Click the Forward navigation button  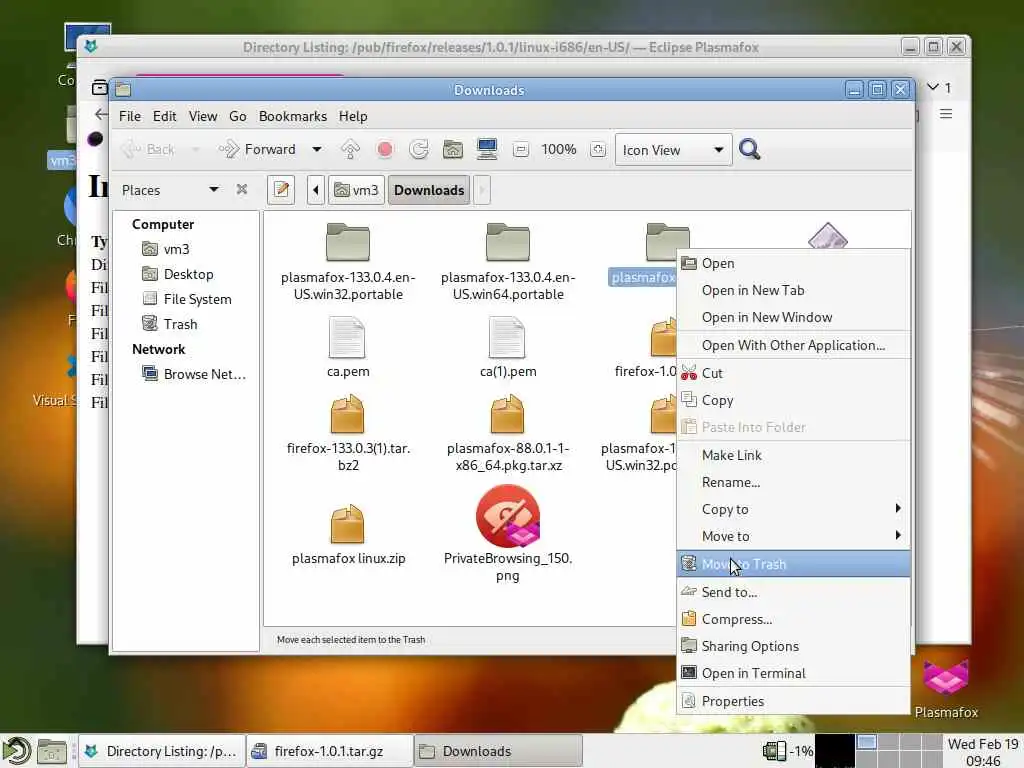[257, 150]
